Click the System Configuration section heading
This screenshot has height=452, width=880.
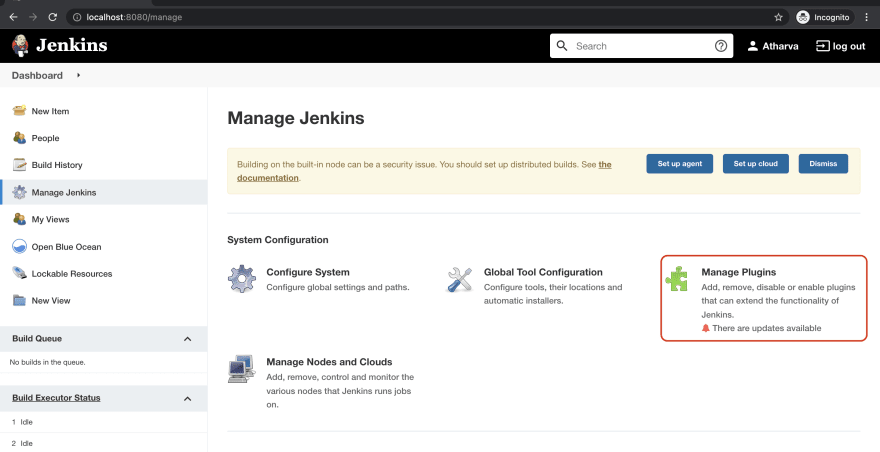tap(278, 240)
